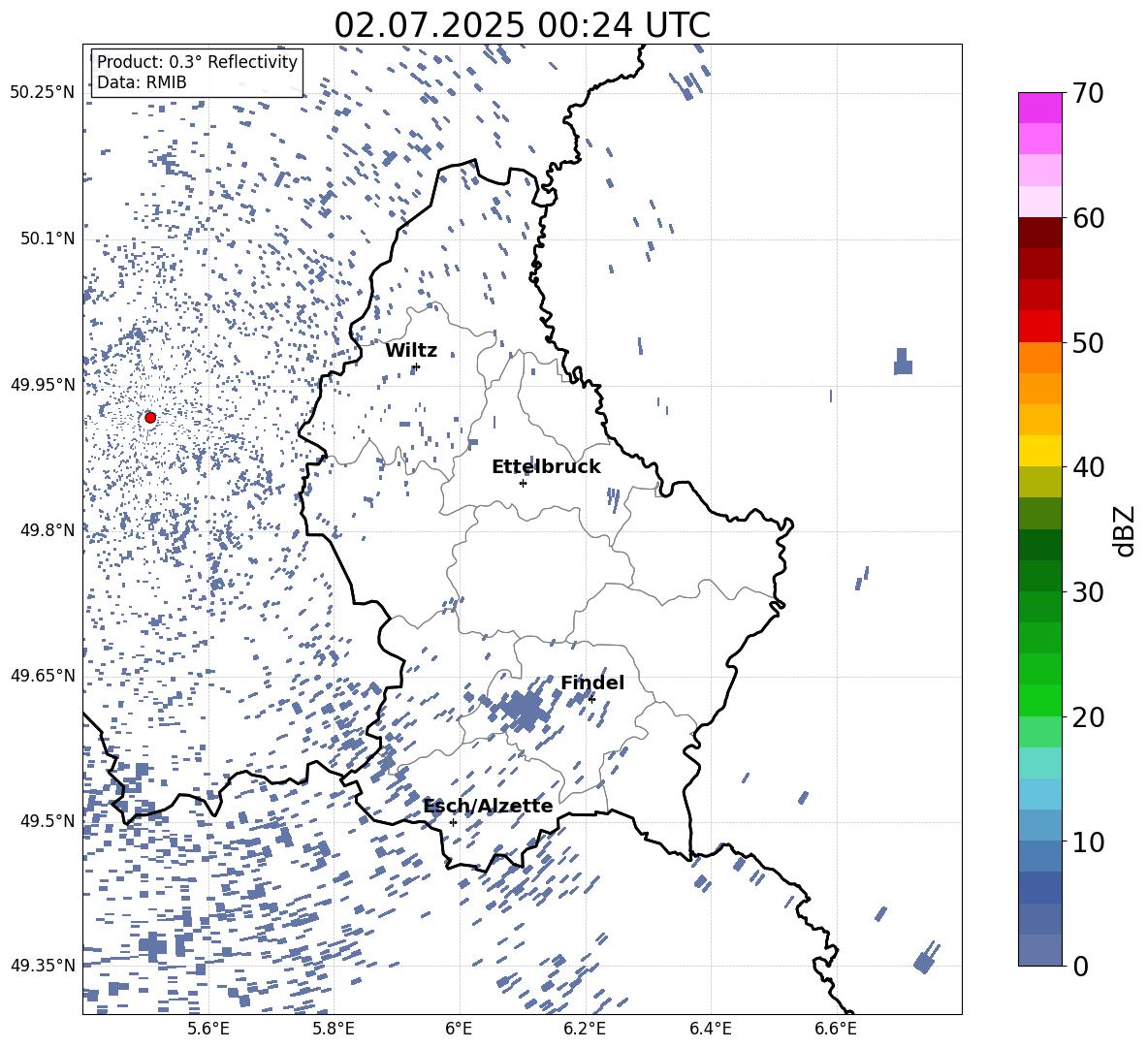
Task: Click the Wiltz station cross marker
Action: click(417, 366)
